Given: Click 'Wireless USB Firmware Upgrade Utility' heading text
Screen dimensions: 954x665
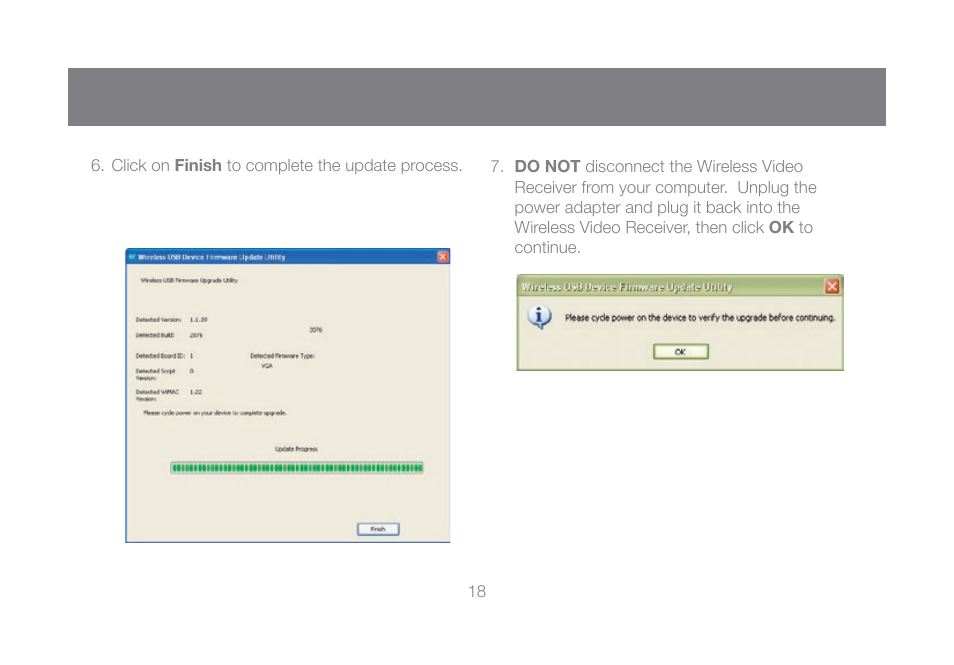Looking at the screenshot, I should click(189, 280).
